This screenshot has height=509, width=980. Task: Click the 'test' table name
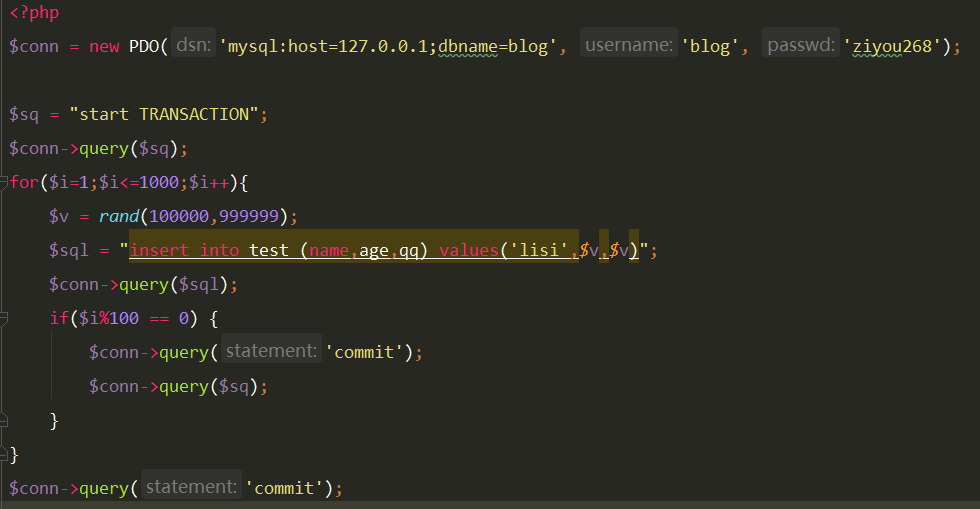269,250
